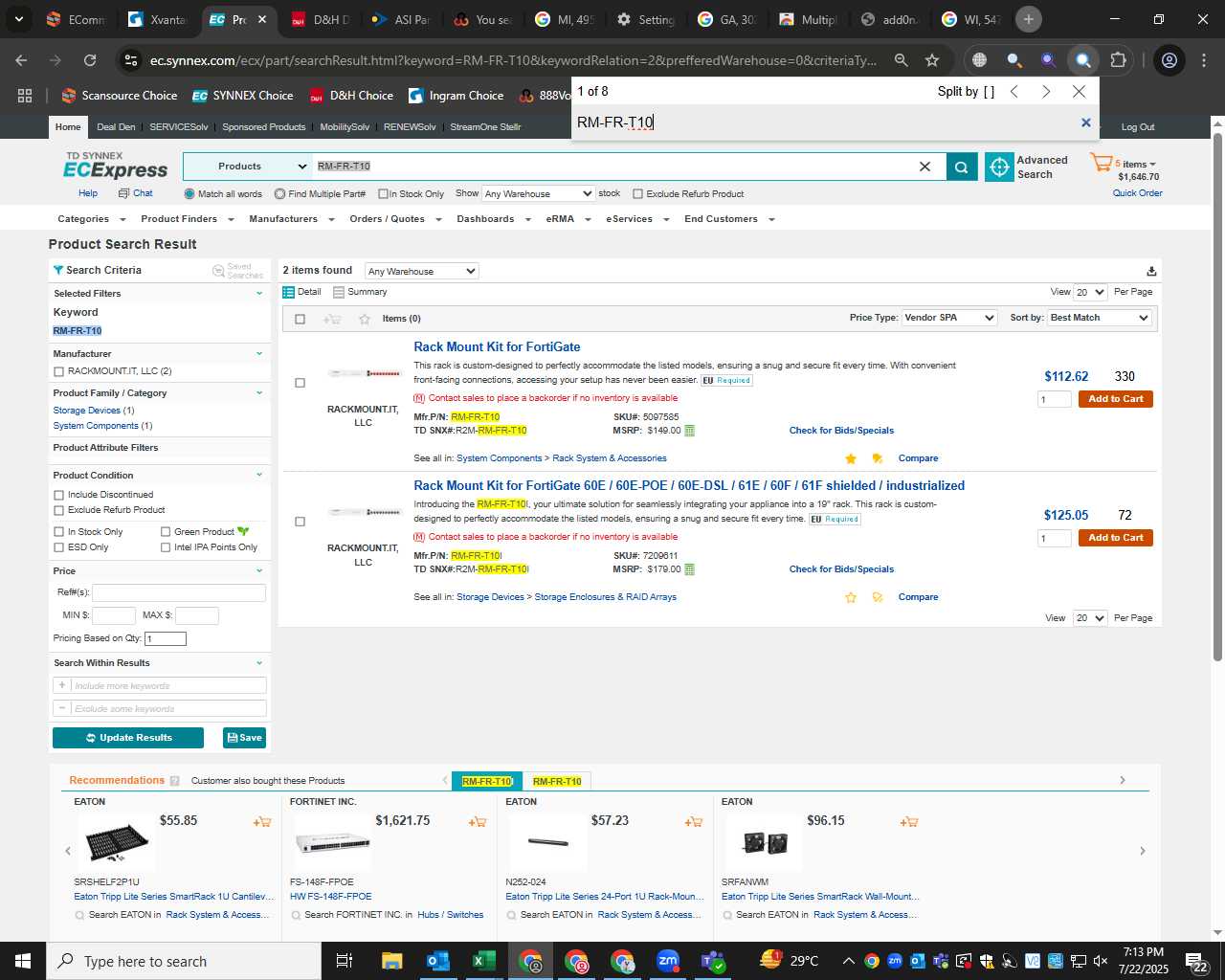Viewport: 1225px width, 980px height.
Task: Check RACKMOUNT.IT, LLC manufacturer filter
Action: (59, 371)
